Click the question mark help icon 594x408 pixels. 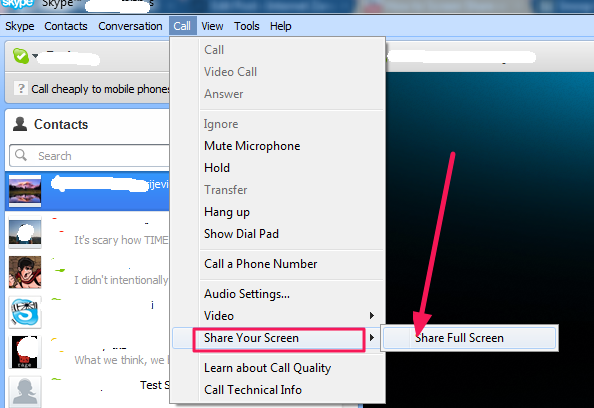[21, 89]
